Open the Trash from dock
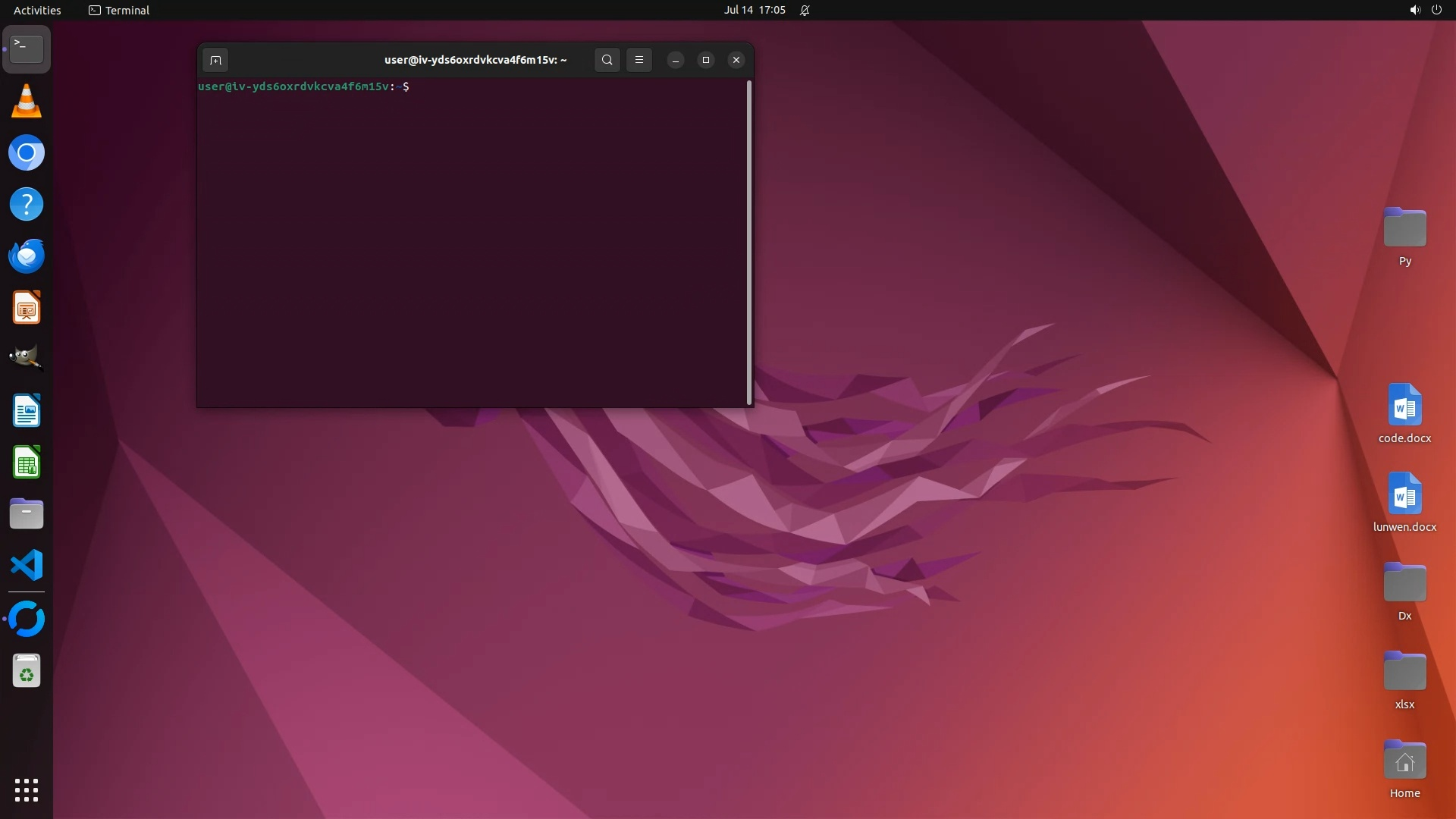Viewport: 1456px width, 819px height. [27, 671]
